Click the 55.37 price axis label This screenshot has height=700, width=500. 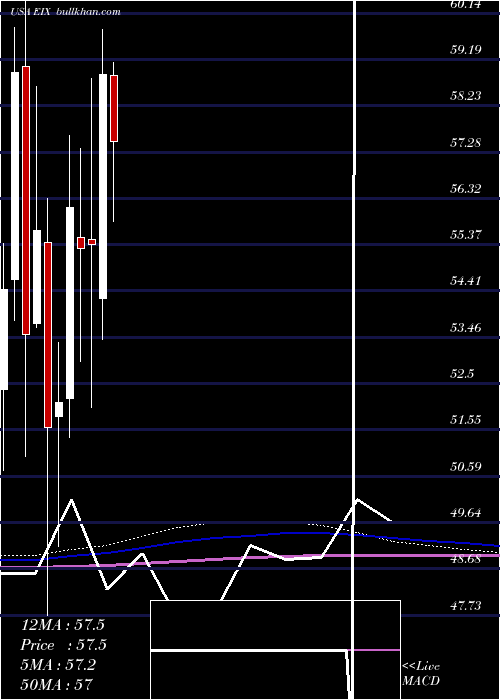(x=465, y=234)
